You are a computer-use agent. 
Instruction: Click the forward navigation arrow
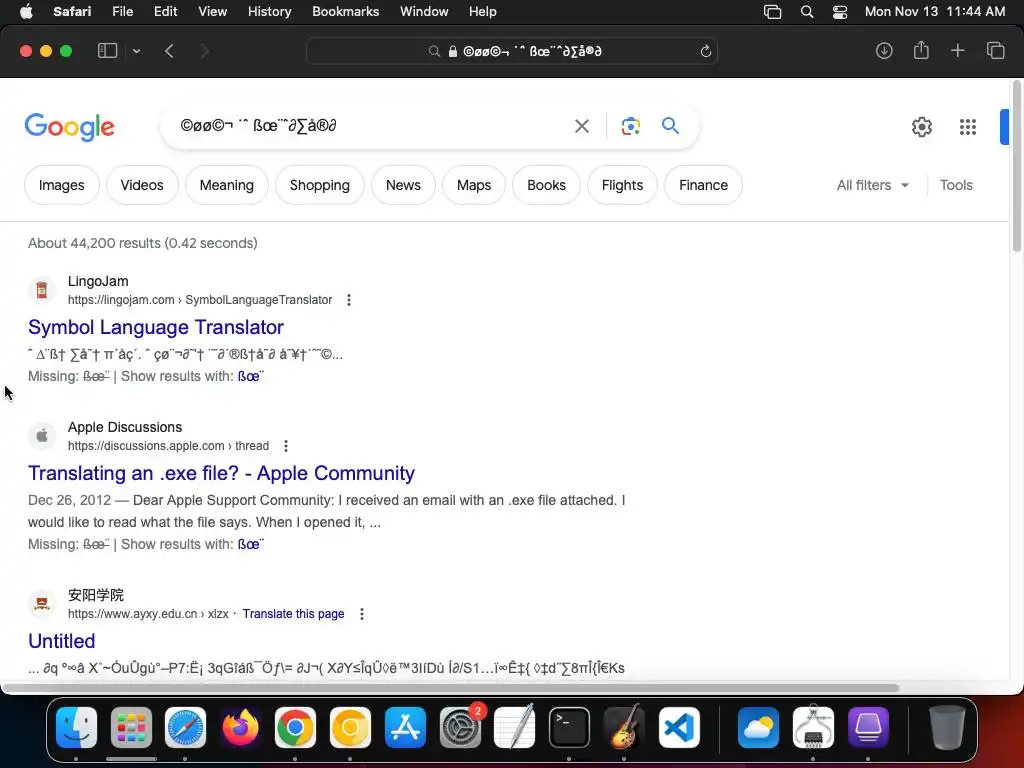204,51
